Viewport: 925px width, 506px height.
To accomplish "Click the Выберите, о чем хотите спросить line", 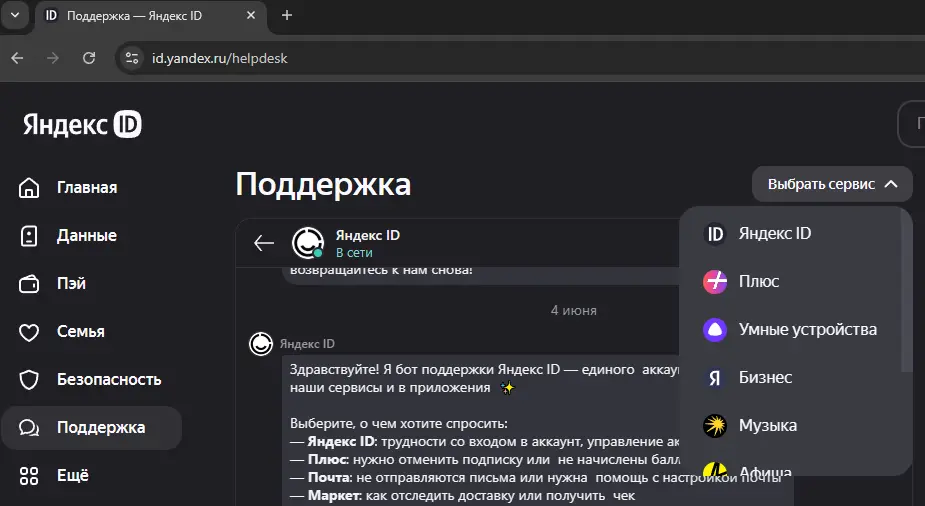I will pyautogui.click(x=398, y=423).
